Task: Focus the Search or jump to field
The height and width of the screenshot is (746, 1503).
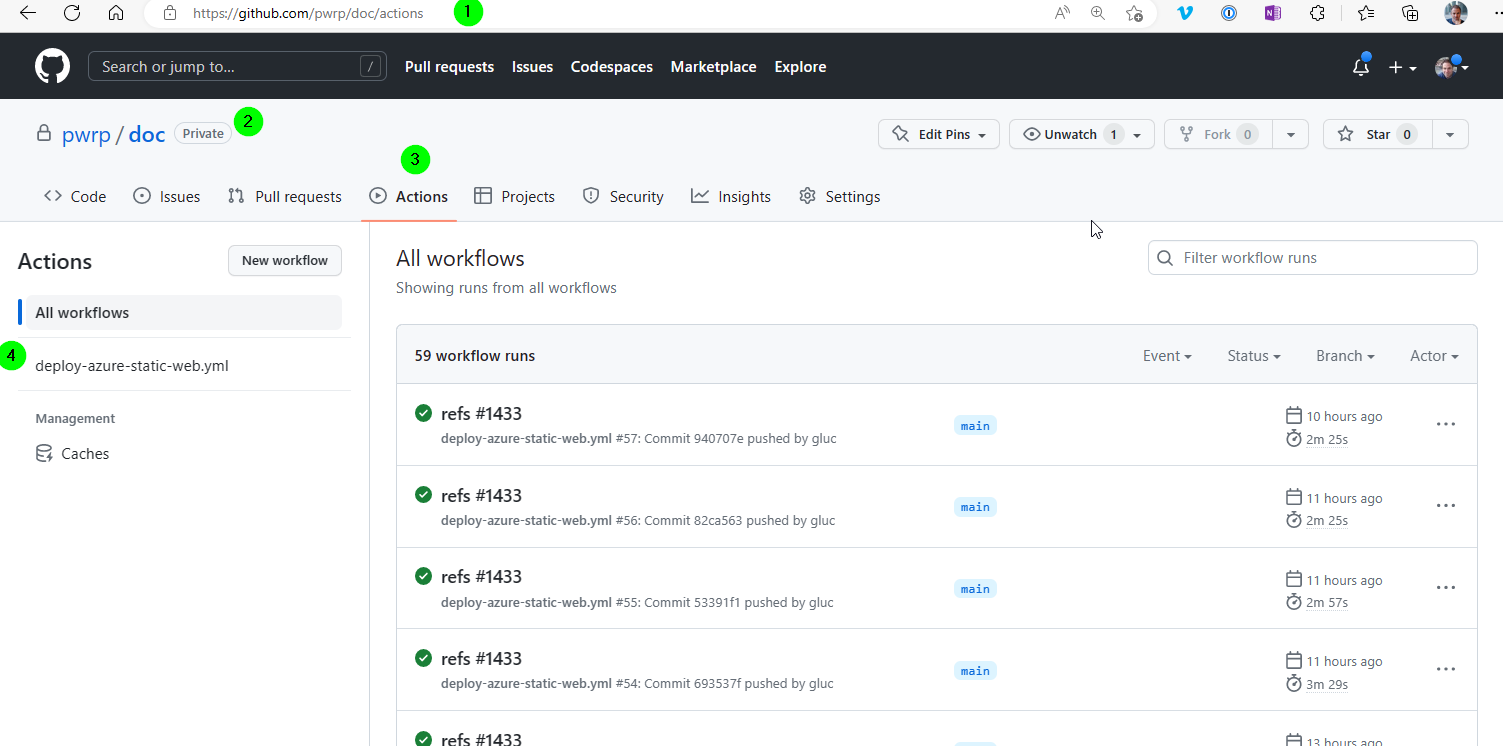Action: (238, 67)
